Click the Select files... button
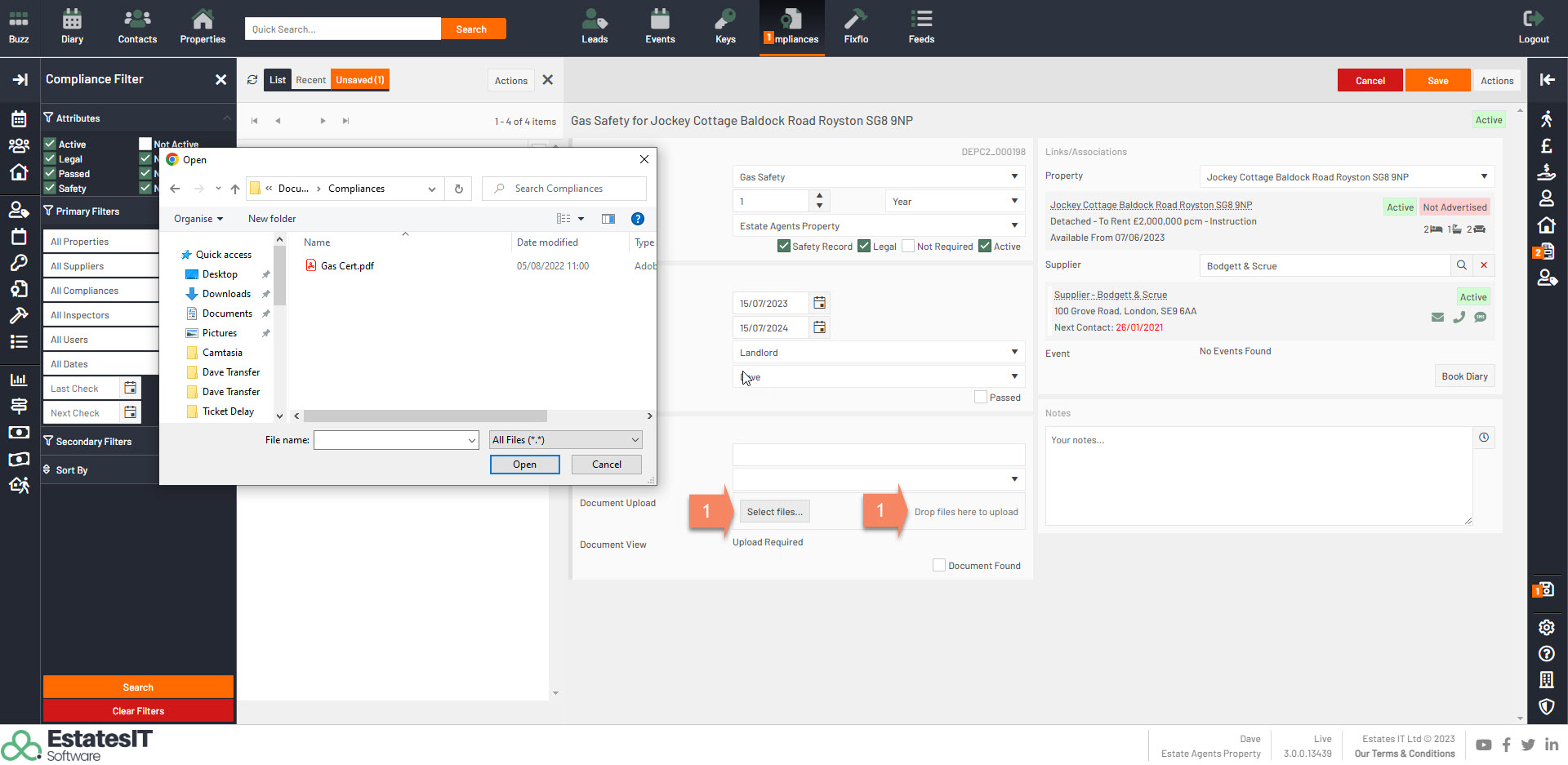Screen dimensions: 1568x765 click(x=774, y=512)
